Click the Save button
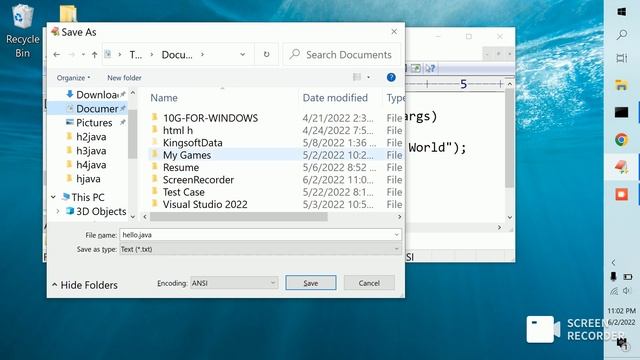 point(311,283)
